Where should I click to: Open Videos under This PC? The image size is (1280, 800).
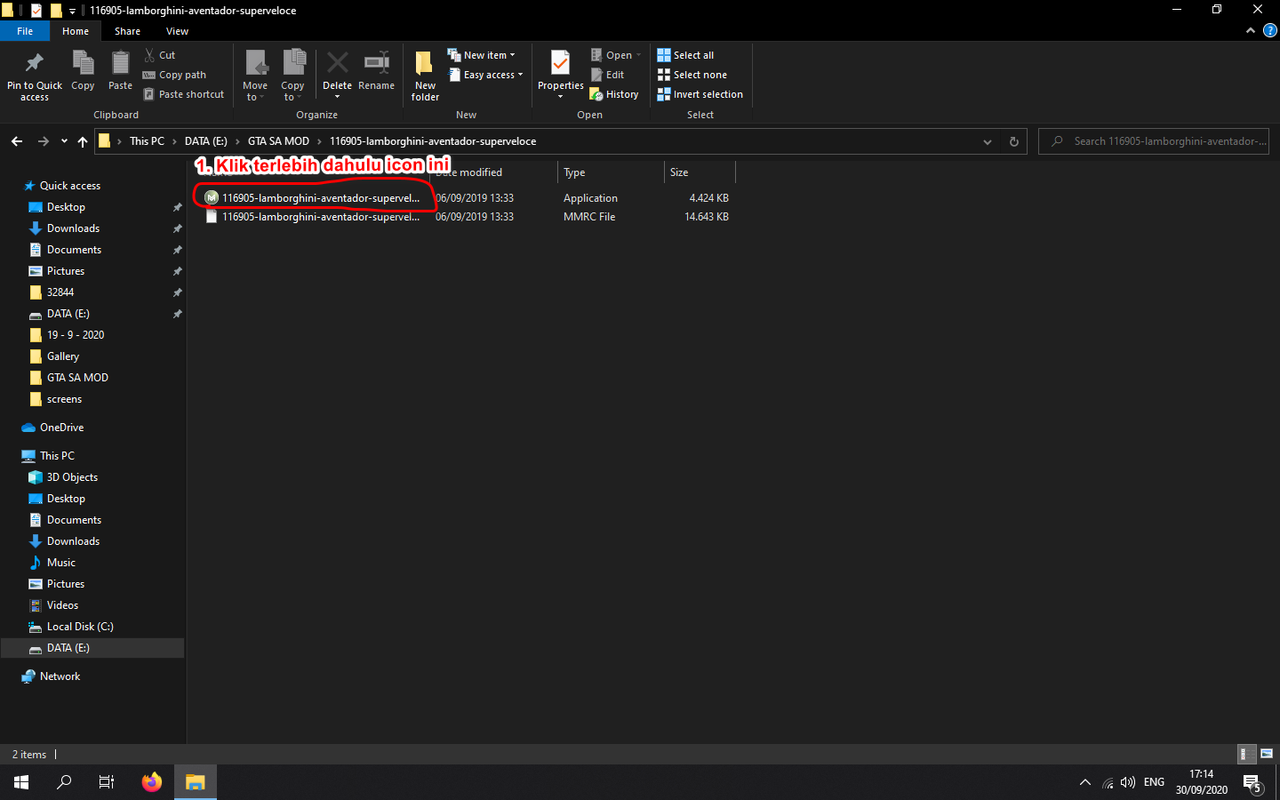(62, 605)
